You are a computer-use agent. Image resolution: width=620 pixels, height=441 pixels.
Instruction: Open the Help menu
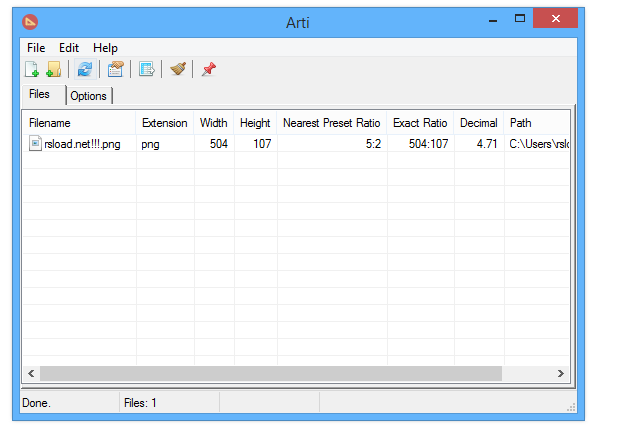tap(105, 48)
